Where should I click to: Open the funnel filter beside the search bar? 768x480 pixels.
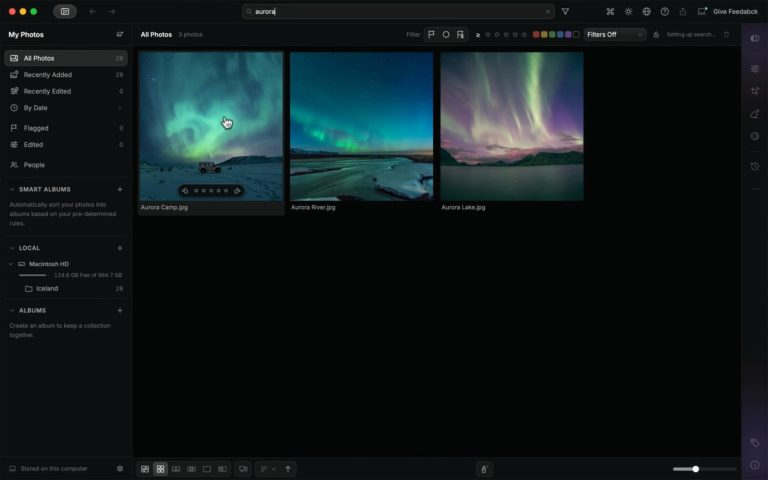point(565,11)
